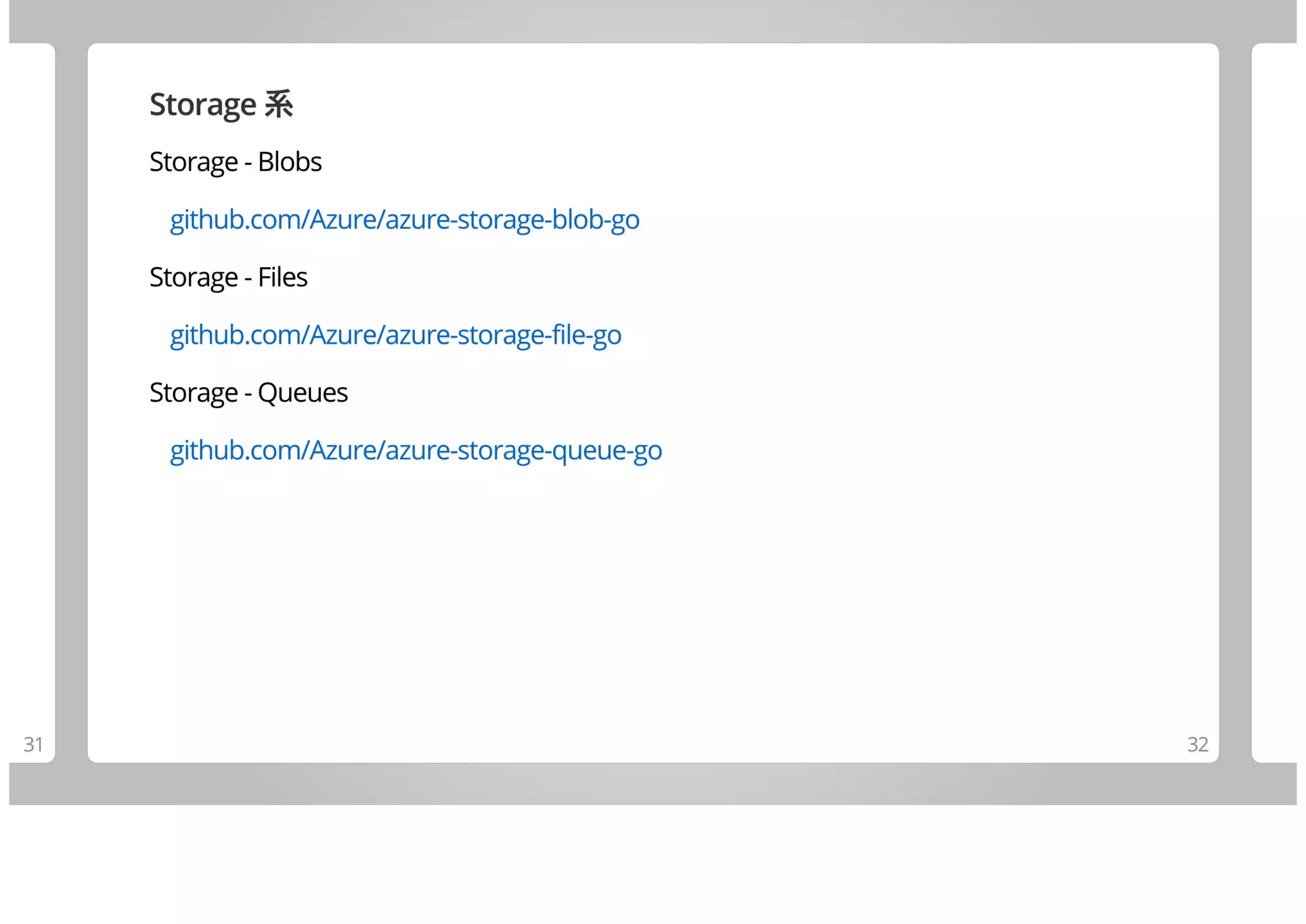This screenshot has width=1306, height=924.
Task: Select the 'Storage 系' slide heading
Action: pyautogui.click(x=221, y=105)
